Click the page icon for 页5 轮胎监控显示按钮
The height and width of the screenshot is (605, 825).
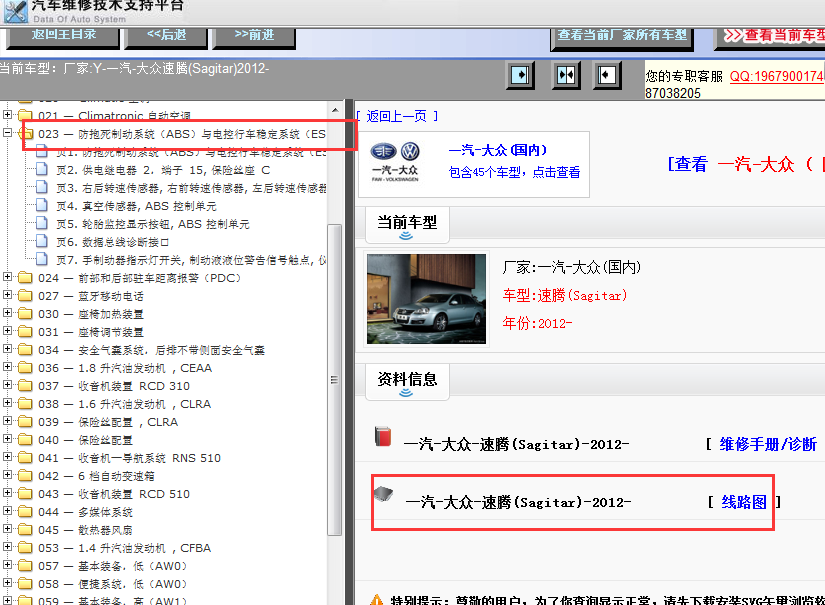pyautogui.click(x=42, y=223)
